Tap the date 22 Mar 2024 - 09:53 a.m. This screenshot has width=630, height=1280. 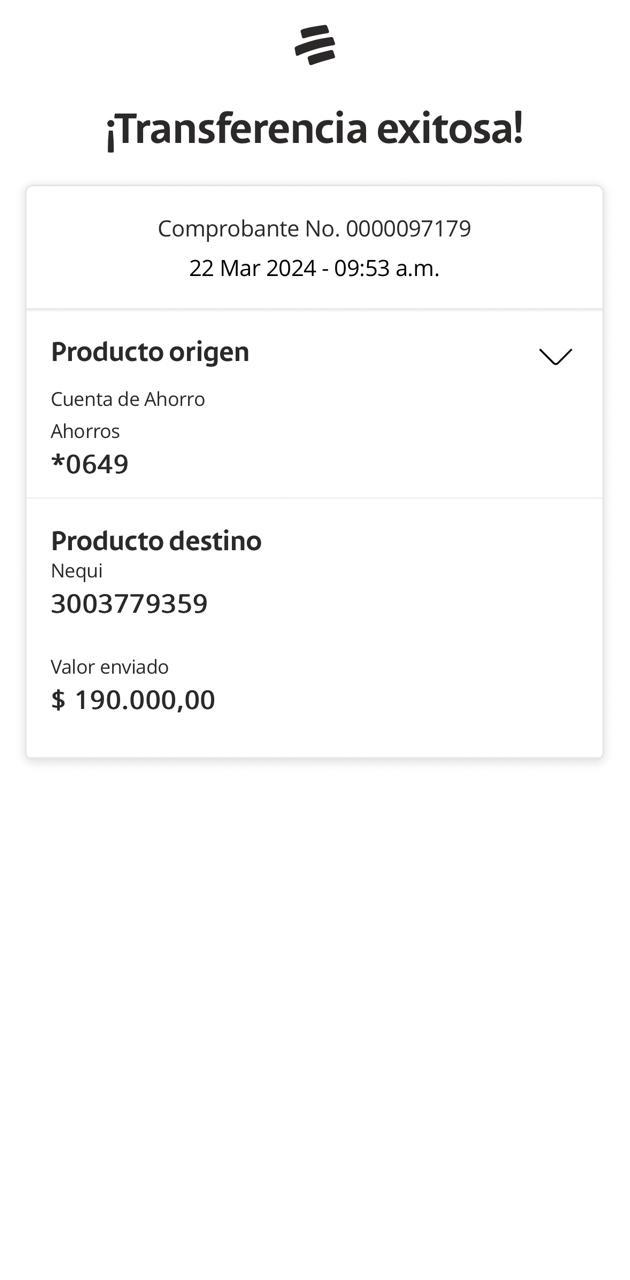pos(314,269)
